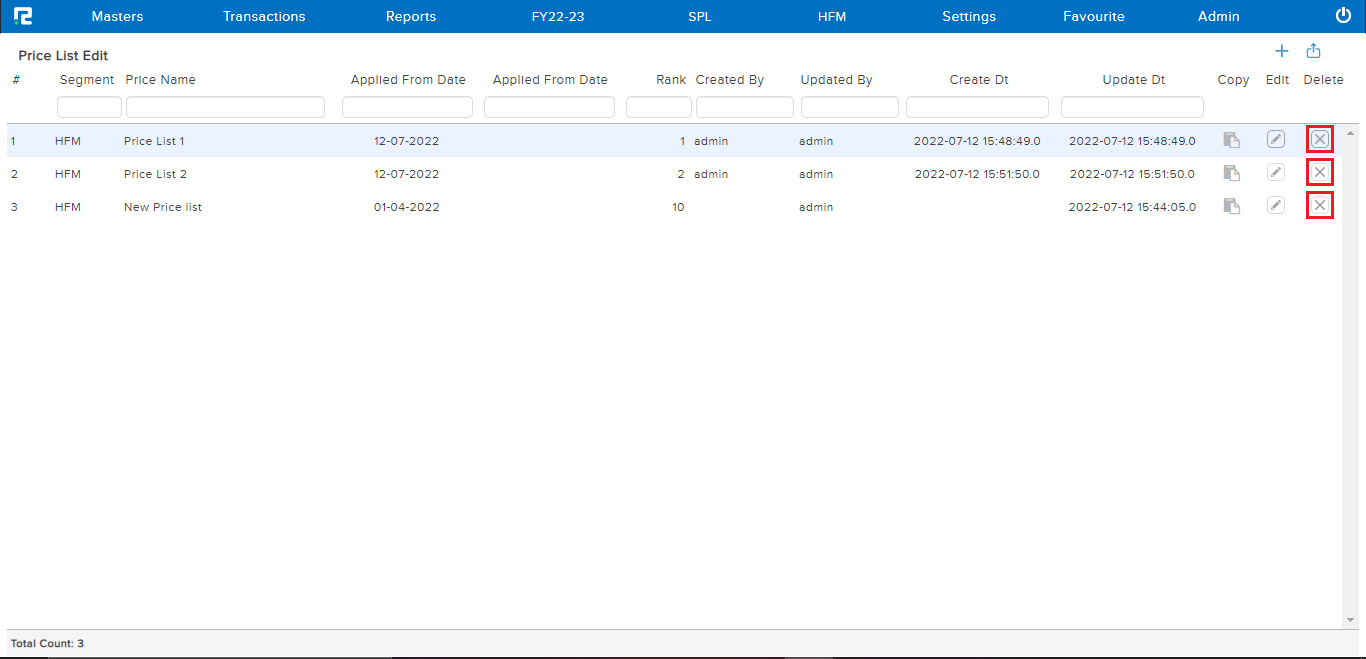Delete the New Price list row
The image size is (1366, 659).
(1320, 206)
